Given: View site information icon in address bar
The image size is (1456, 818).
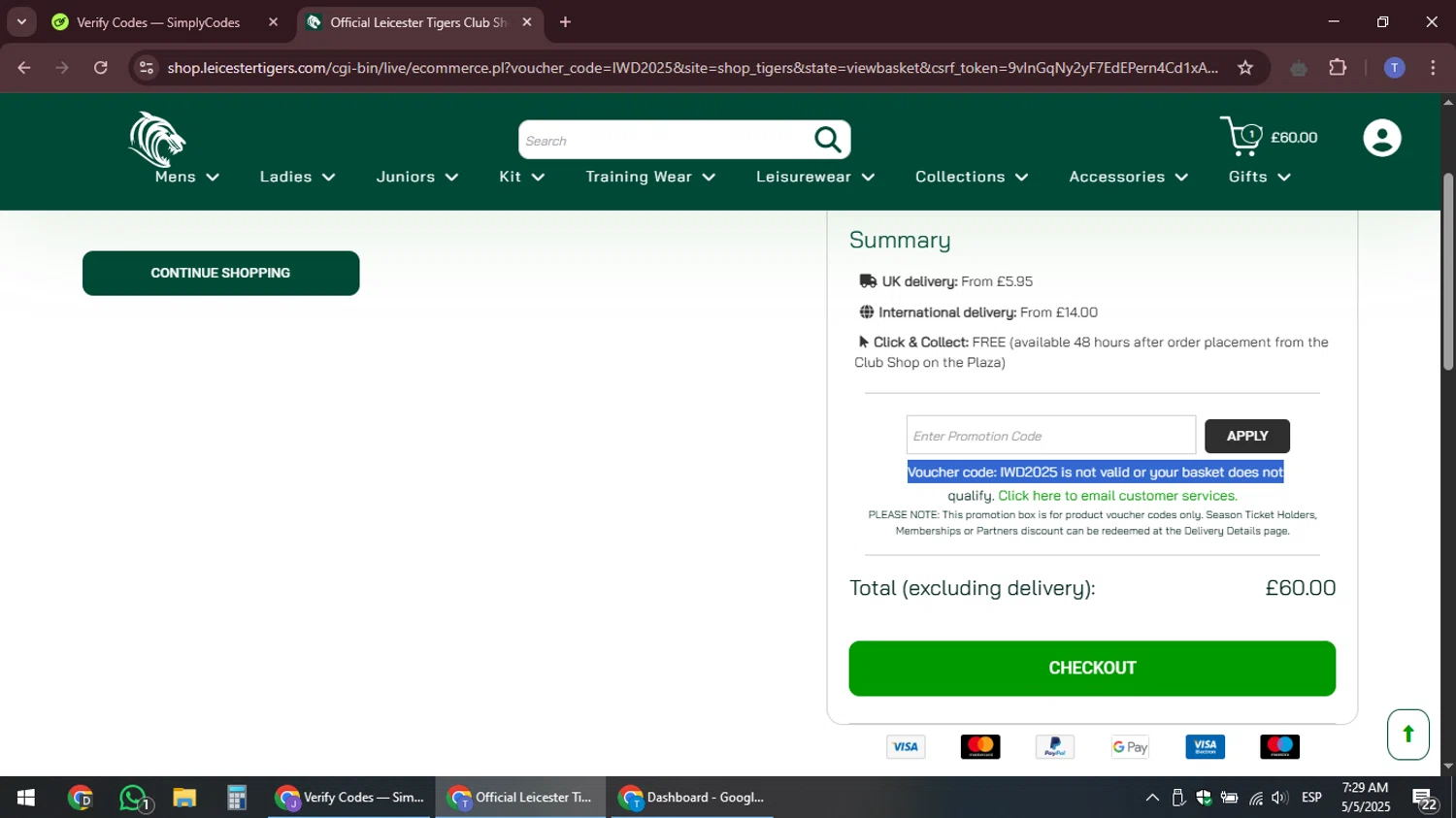Looking at the screenshot, I should point(147,68).
